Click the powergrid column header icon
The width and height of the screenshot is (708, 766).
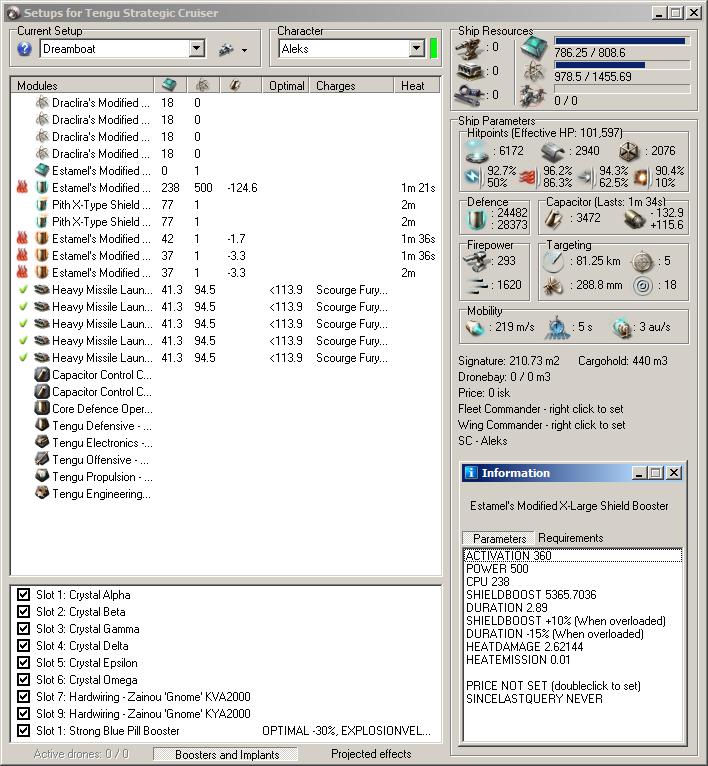pos(202,85)
